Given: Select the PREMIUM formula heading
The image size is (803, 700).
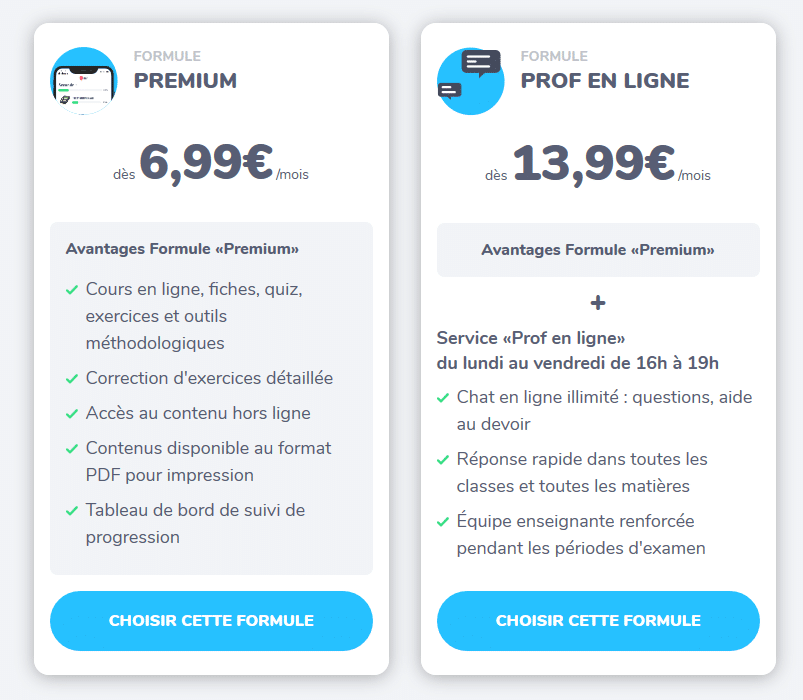Looking at the screenshot, I should 185,81.
